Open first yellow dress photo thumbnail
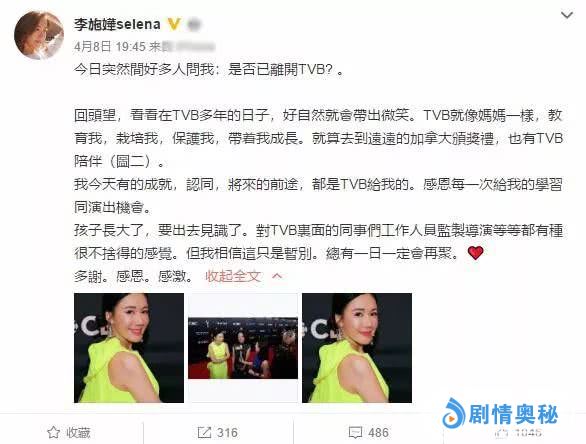Image resolution: width=586 pixels, height=444 pixels. 129,348
